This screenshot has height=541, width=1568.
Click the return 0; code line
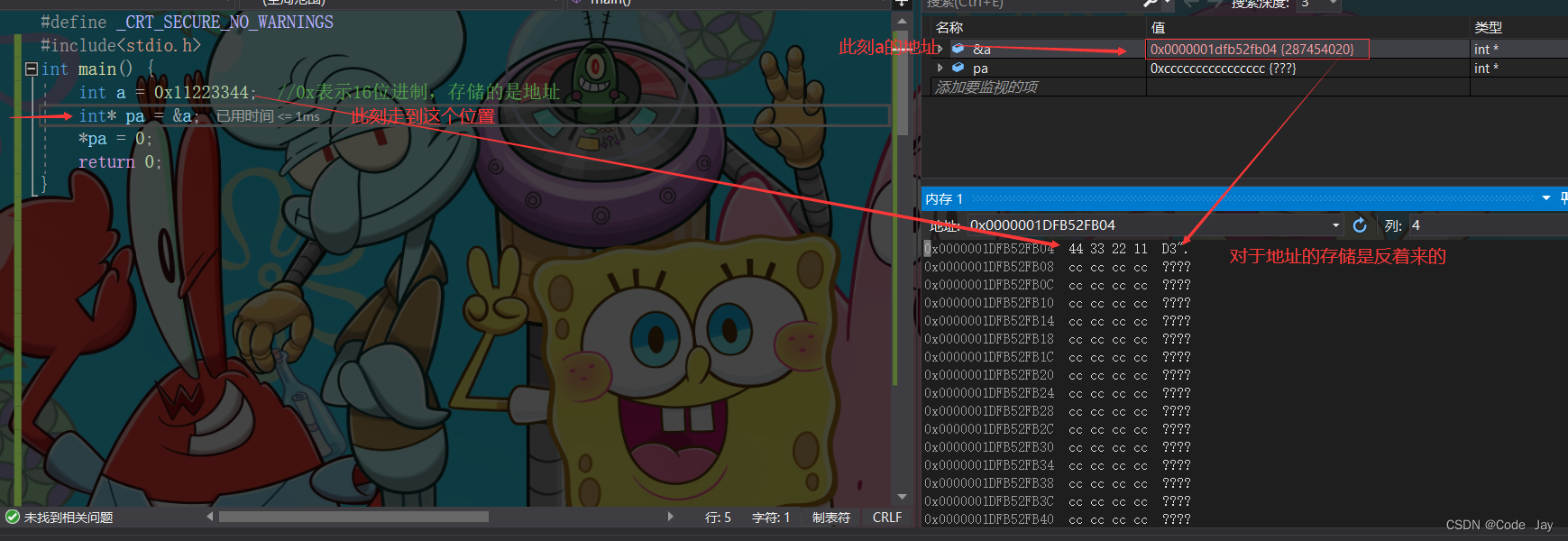pyautogui.click(x=120, y=162)
